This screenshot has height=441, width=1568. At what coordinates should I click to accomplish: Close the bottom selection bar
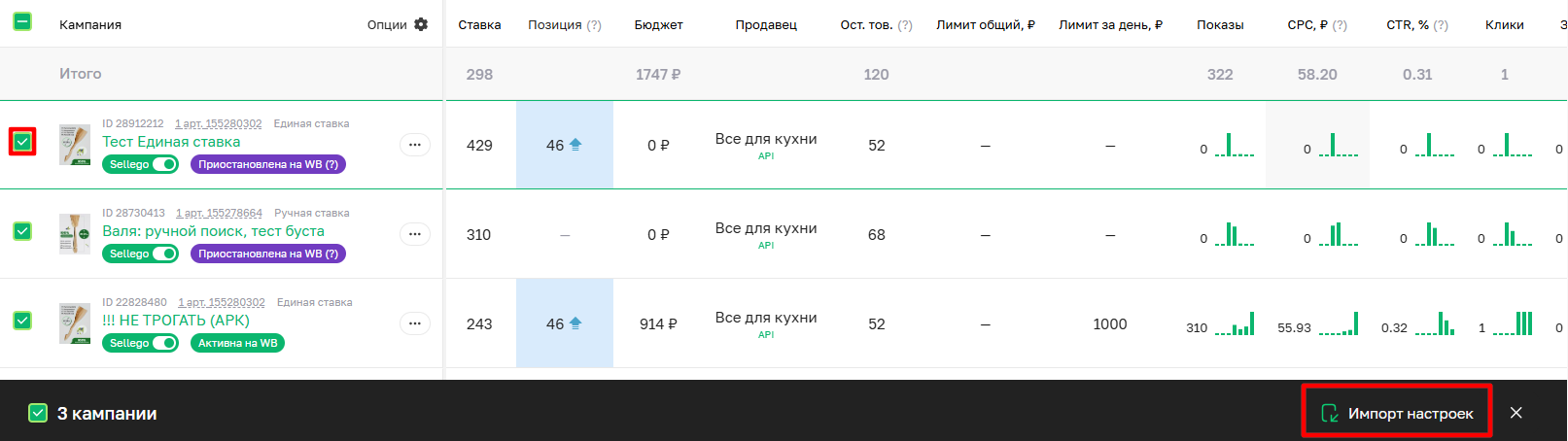click(x=1516, y=413)
